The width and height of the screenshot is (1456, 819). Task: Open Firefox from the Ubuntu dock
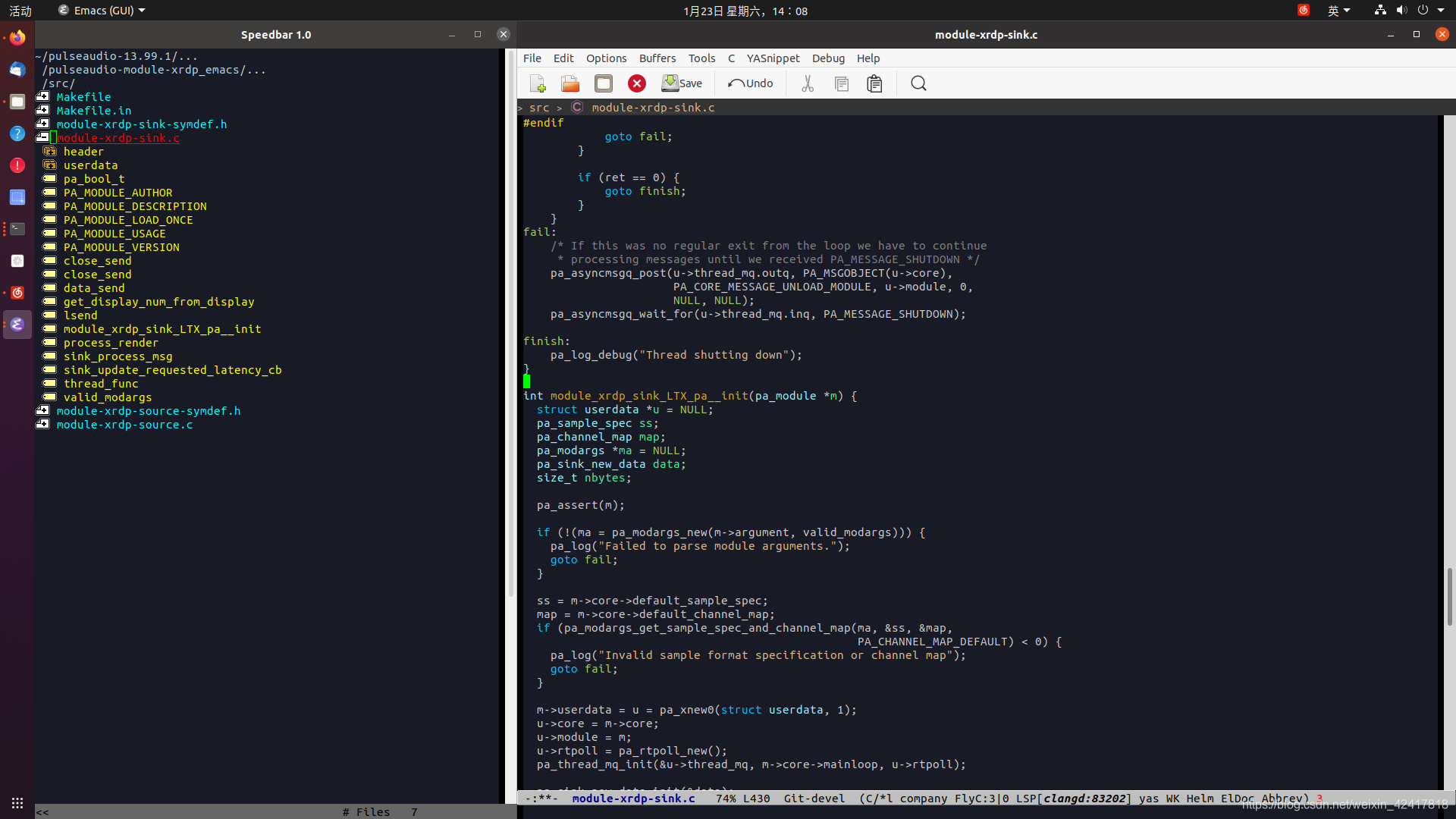(x=17, y=37)
